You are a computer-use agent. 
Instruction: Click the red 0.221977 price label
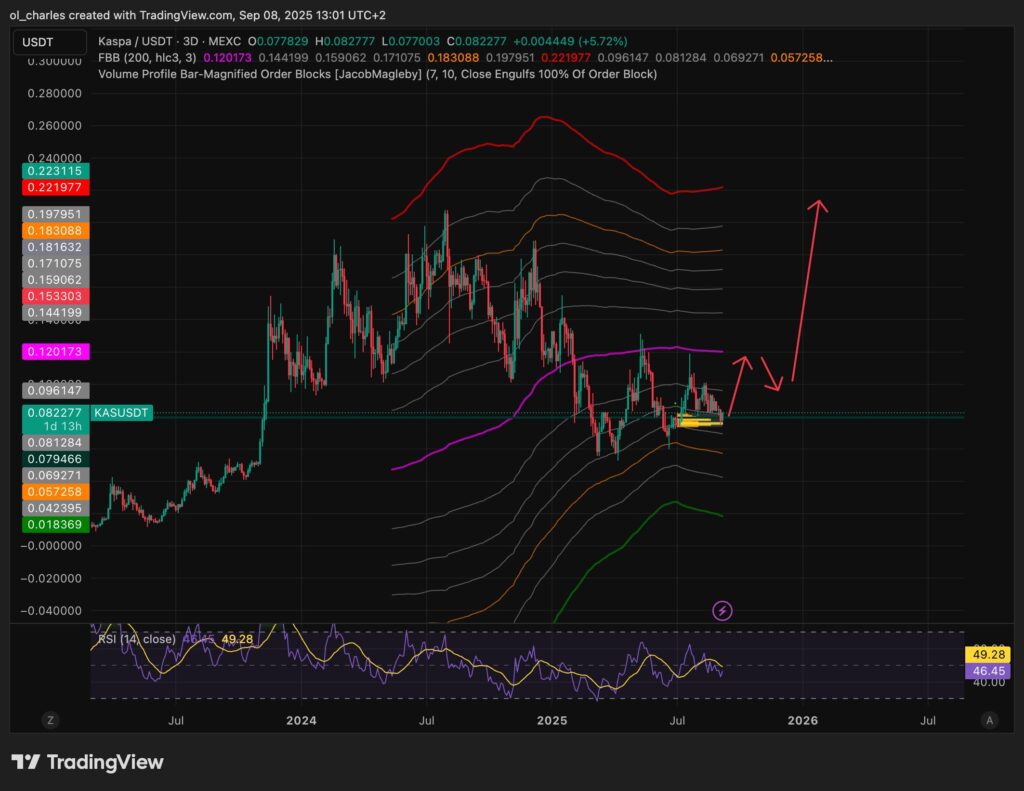click(55, 188)
